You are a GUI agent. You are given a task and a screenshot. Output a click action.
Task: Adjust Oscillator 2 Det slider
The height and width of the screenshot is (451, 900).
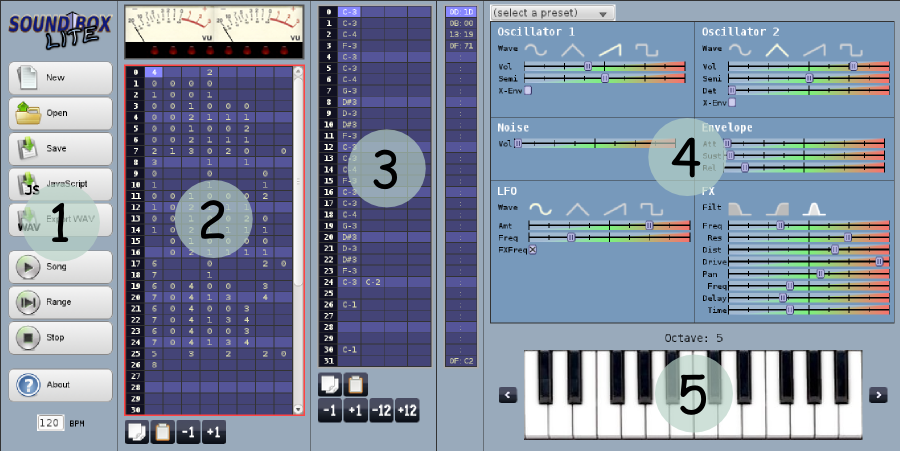click(809, 91)
